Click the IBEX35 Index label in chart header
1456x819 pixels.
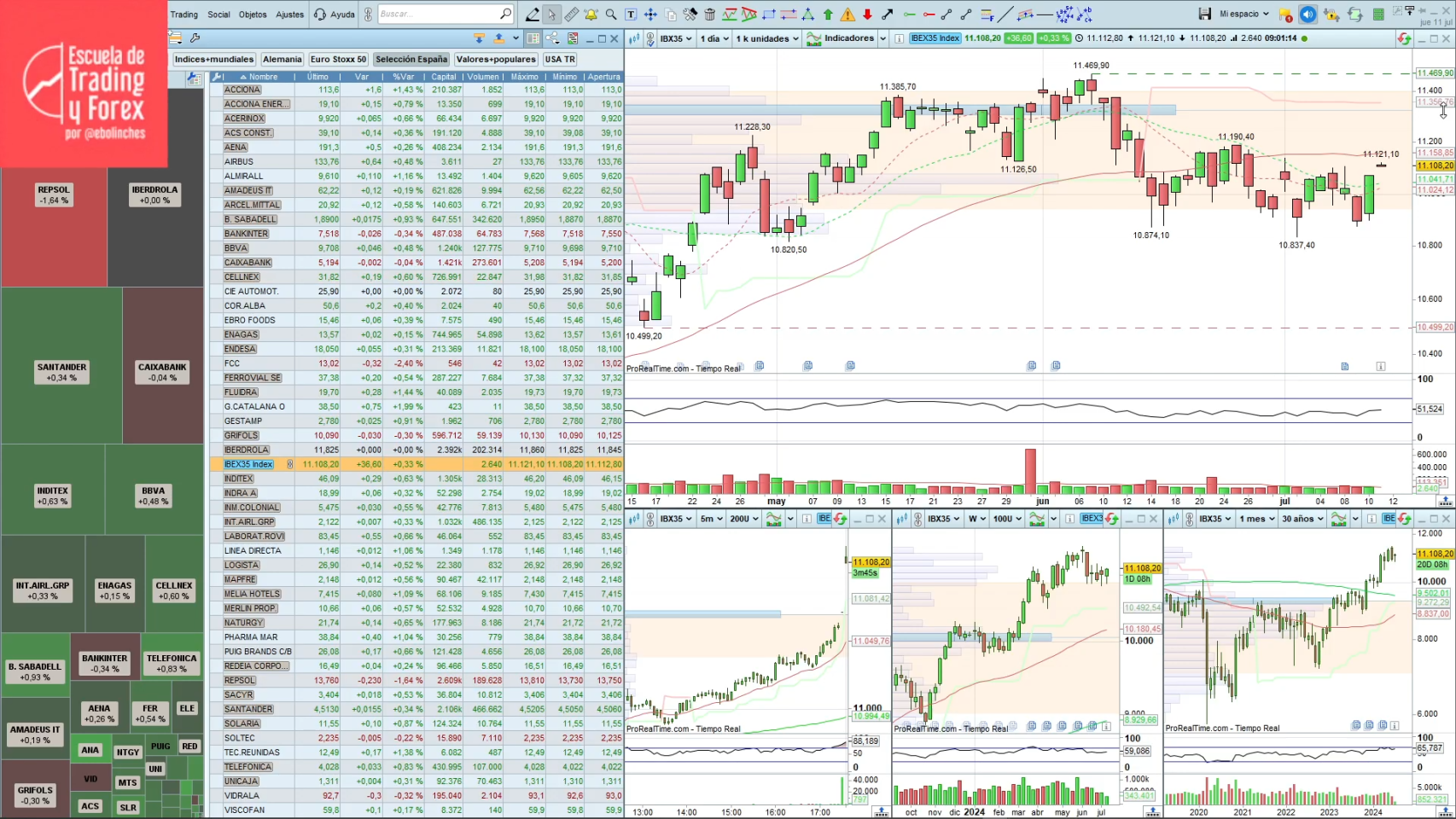point(935,38)
